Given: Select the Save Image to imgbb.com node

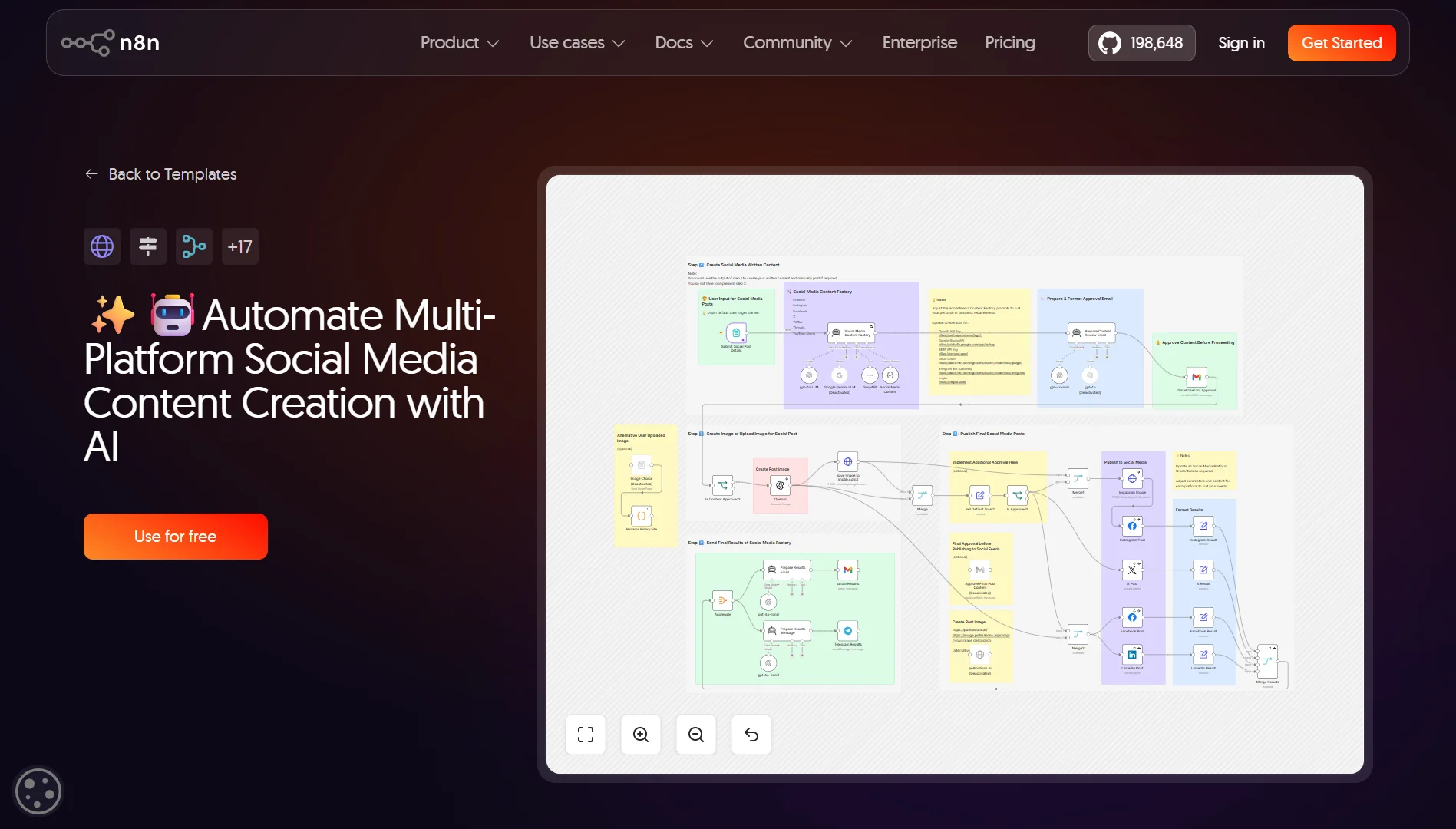Looking at the screenshot, I should [847, 461].
